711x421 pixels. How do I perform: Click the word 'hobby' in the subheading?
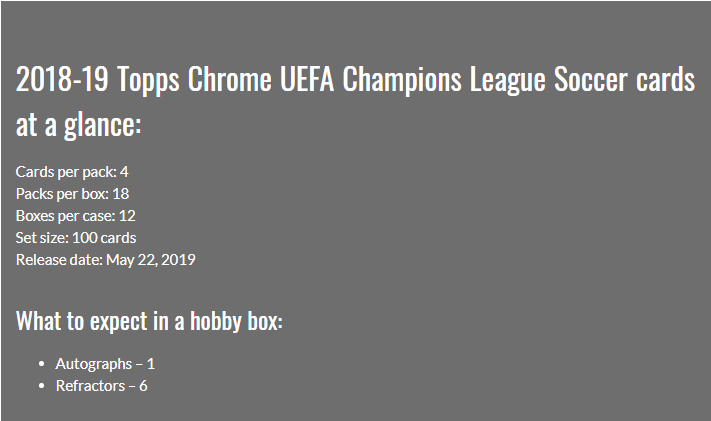215,323
